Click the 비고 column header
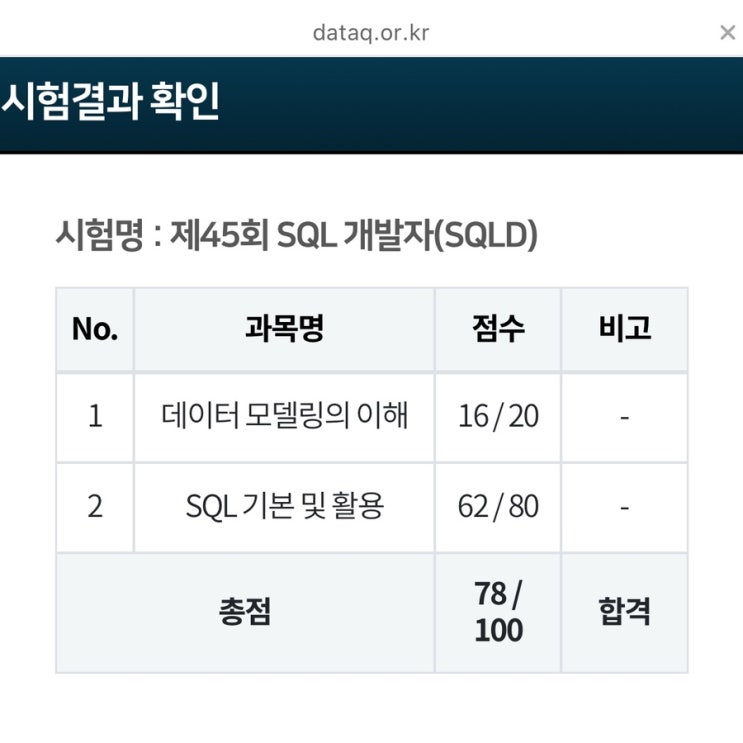This screenshot has height=743, width=743. [625, 329]
